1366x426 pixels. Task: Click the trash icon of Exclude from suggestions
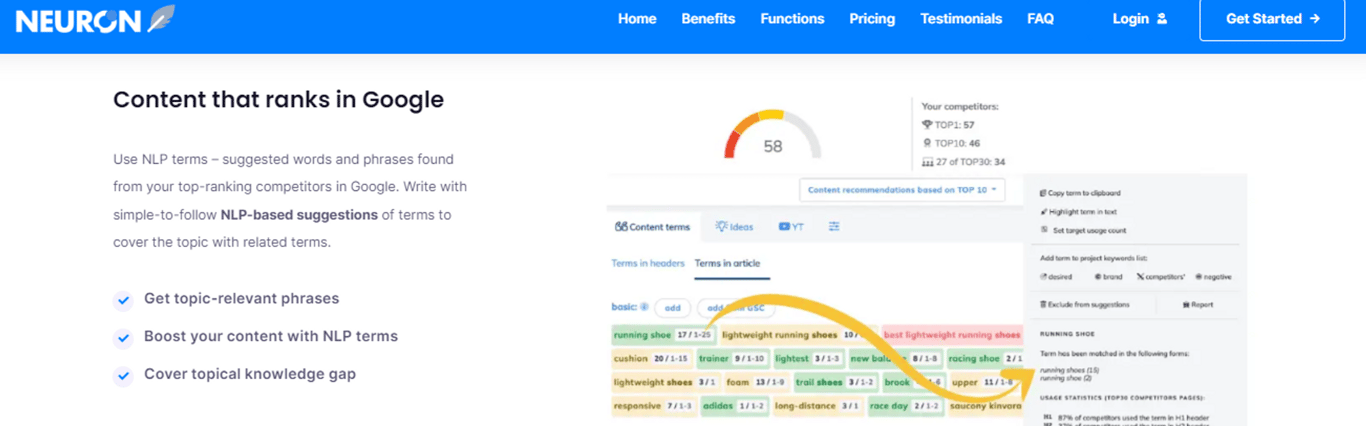(x=1043, y=304)
